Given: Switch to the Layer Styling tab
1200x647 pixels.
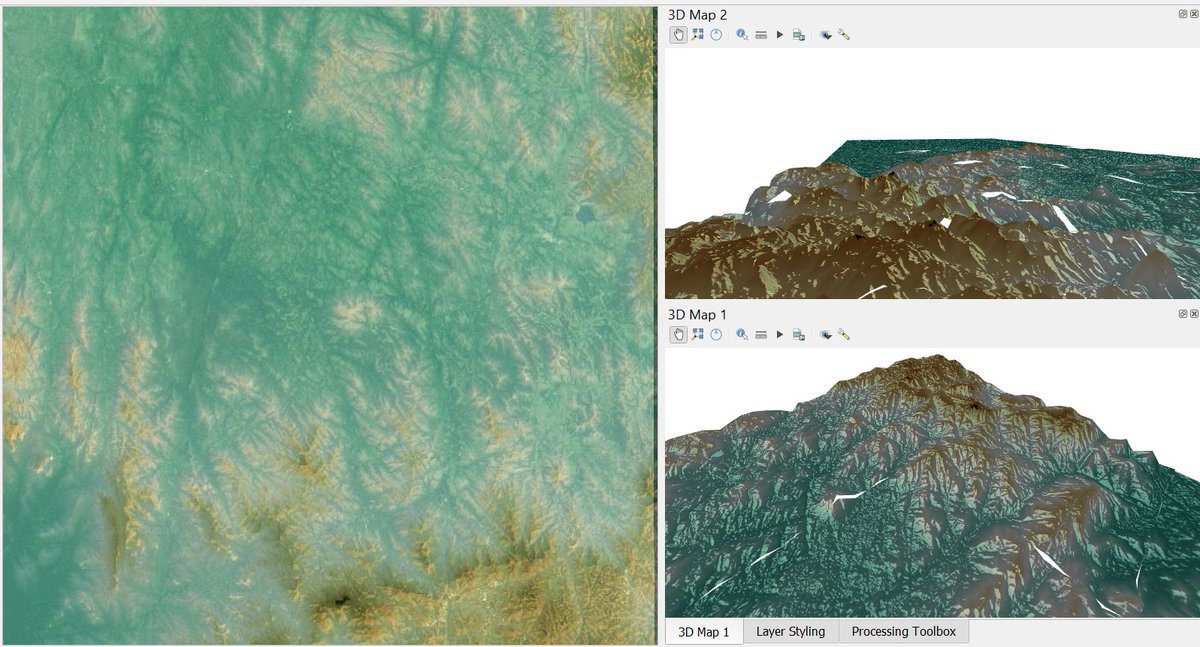Looking at the screenshot, I should 790,631.
